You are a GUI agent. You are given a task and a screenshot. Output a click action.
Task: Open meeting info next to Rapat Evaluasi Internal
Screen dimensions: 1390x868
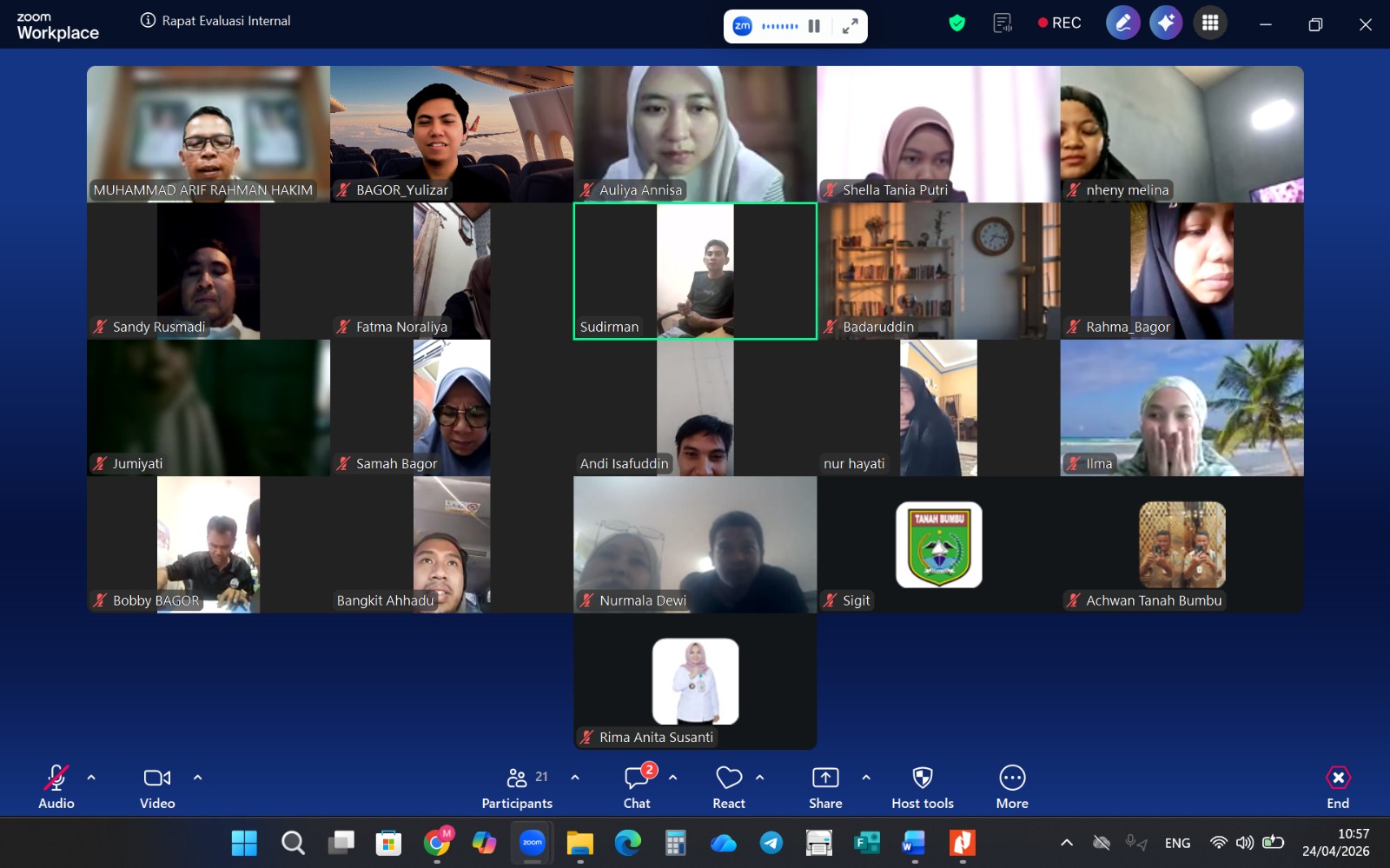click(148, 20)
